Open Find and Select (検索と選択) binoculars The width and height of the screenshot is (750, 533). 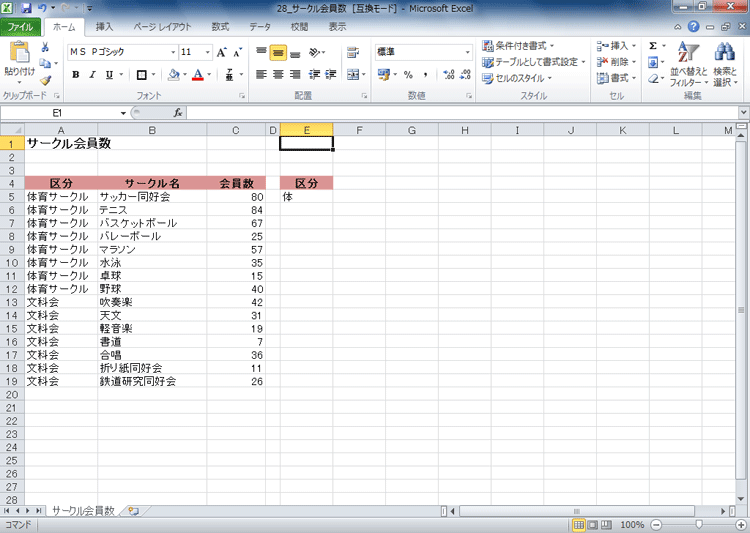[725, 65]
